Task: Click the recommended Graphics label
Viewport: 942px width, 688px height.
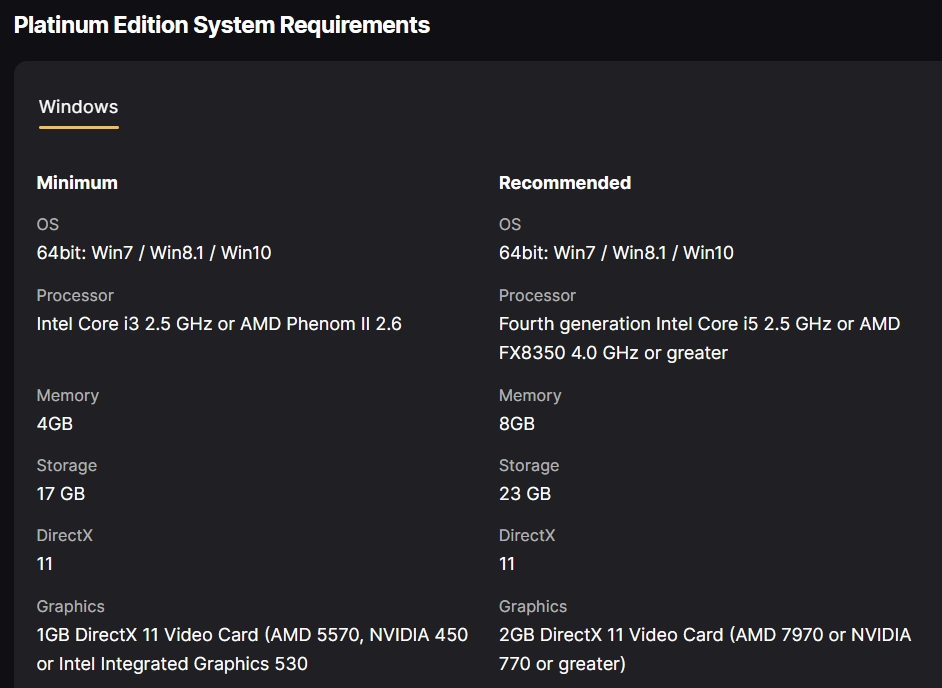Action: 533,607
